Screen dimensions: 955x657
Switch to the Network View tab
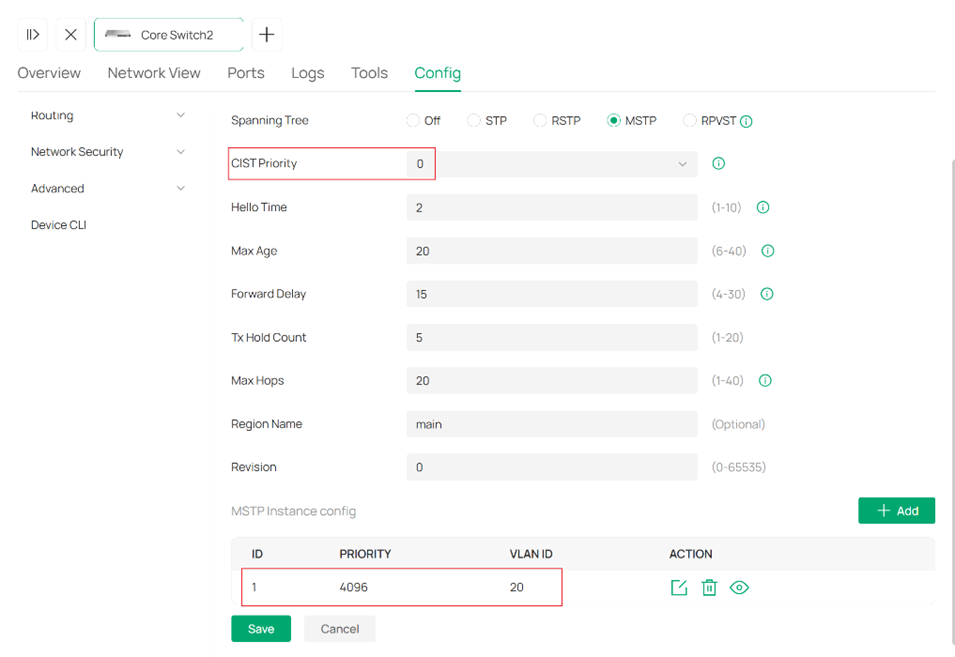pyautogui.click(x=154, y=73)
